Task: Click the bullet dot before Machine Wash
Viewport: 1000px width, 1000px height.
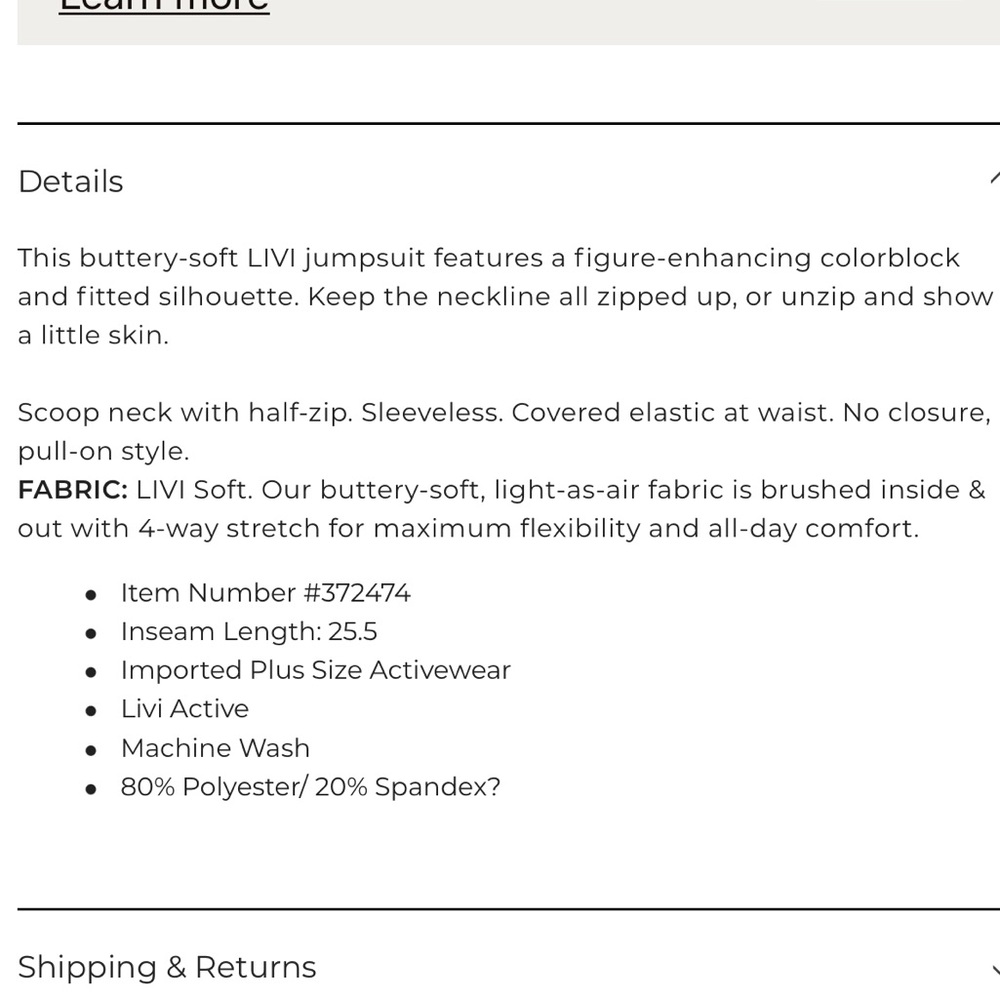Action: (91, 751)
